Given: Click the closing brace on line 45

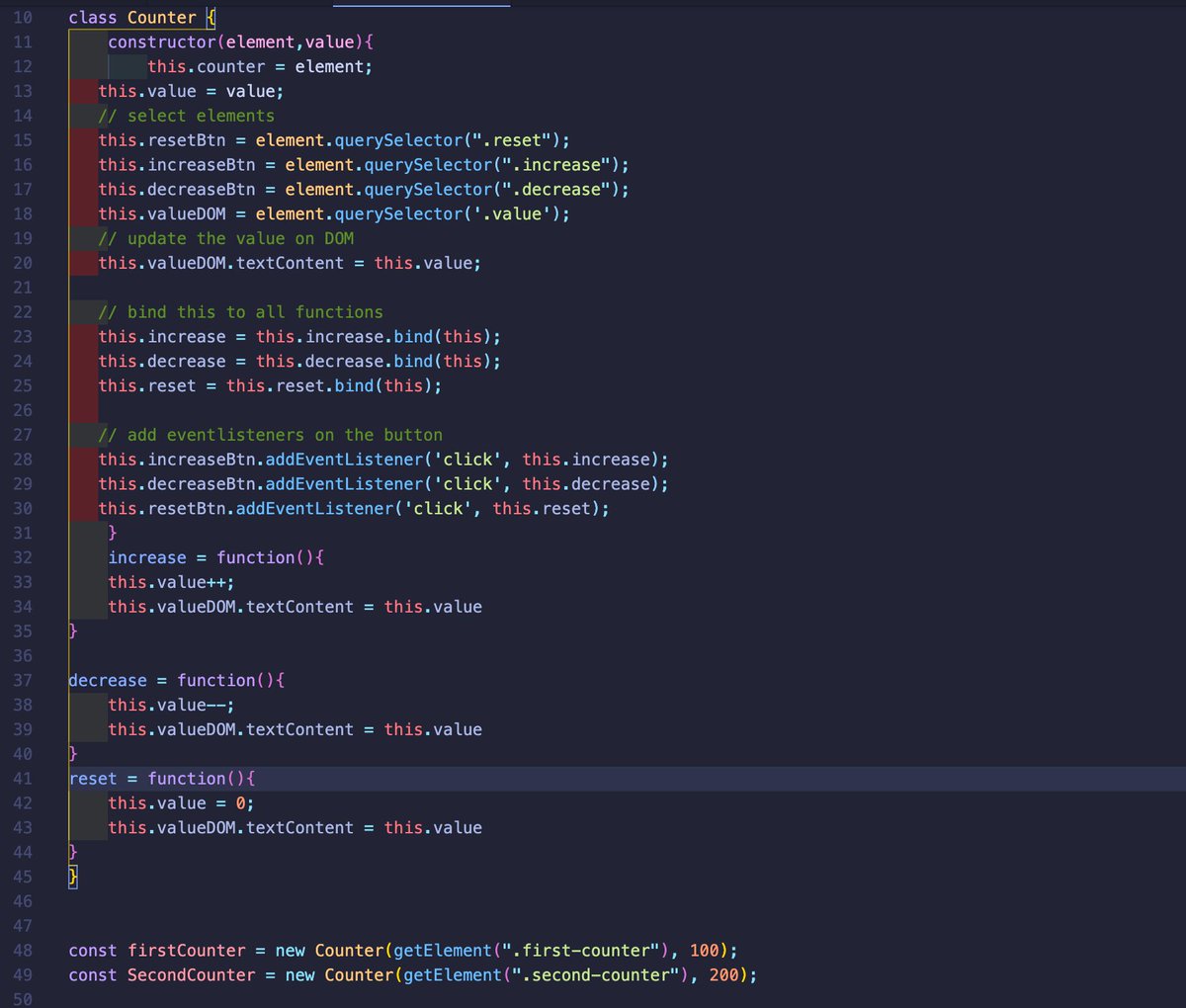Looking at the screenshot, I should (73, 878).
